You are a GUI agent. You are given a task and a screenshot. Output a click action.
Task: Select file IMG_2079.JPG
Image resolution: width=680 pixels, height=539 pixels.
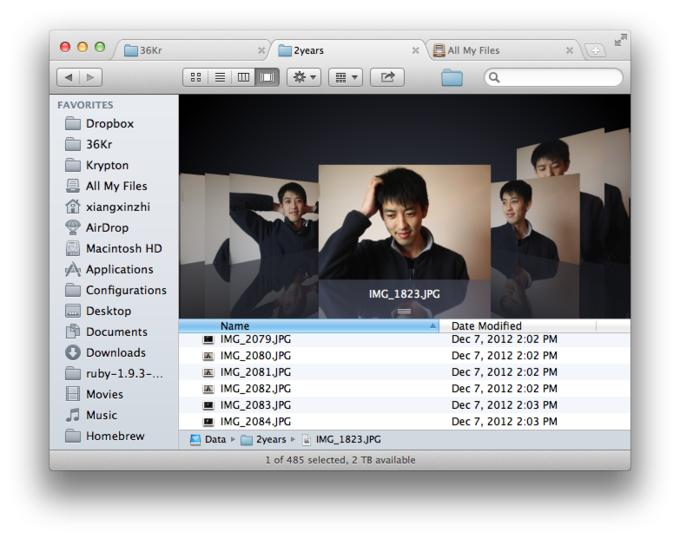click(x=404, y=339)
